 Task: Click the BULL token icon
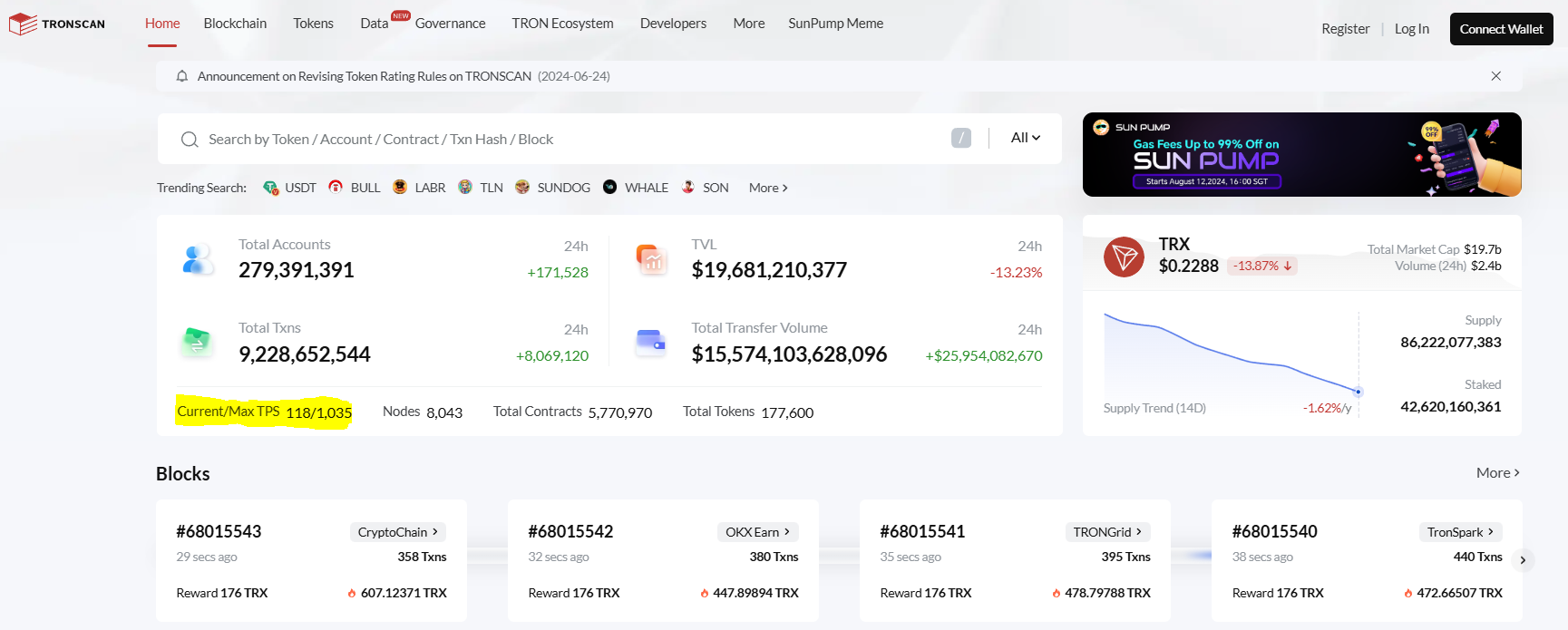pos(336,187)
